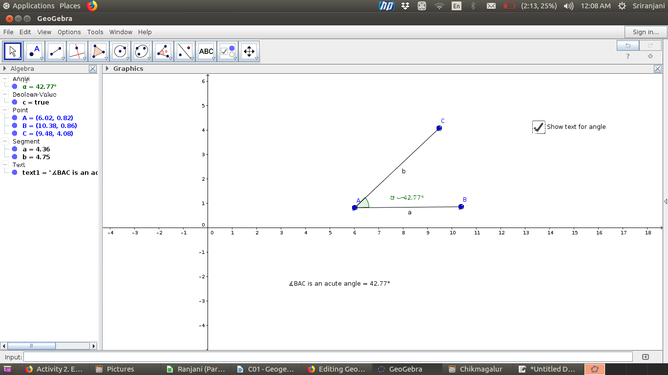668x375 pixels.
Task: Collapse the Point group
Action: click(x=5, y=110)
